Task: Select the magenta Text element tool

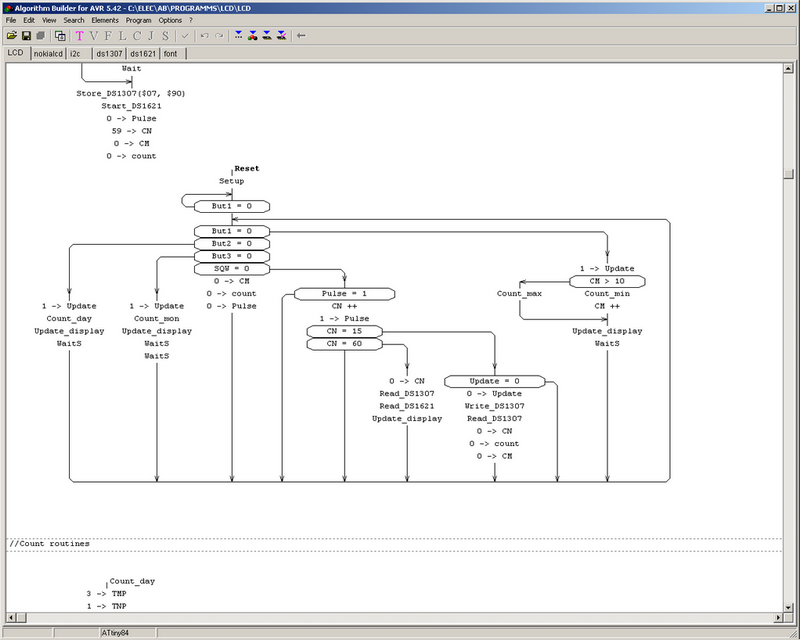Action: pyautogui.click(x=79, y=35)
